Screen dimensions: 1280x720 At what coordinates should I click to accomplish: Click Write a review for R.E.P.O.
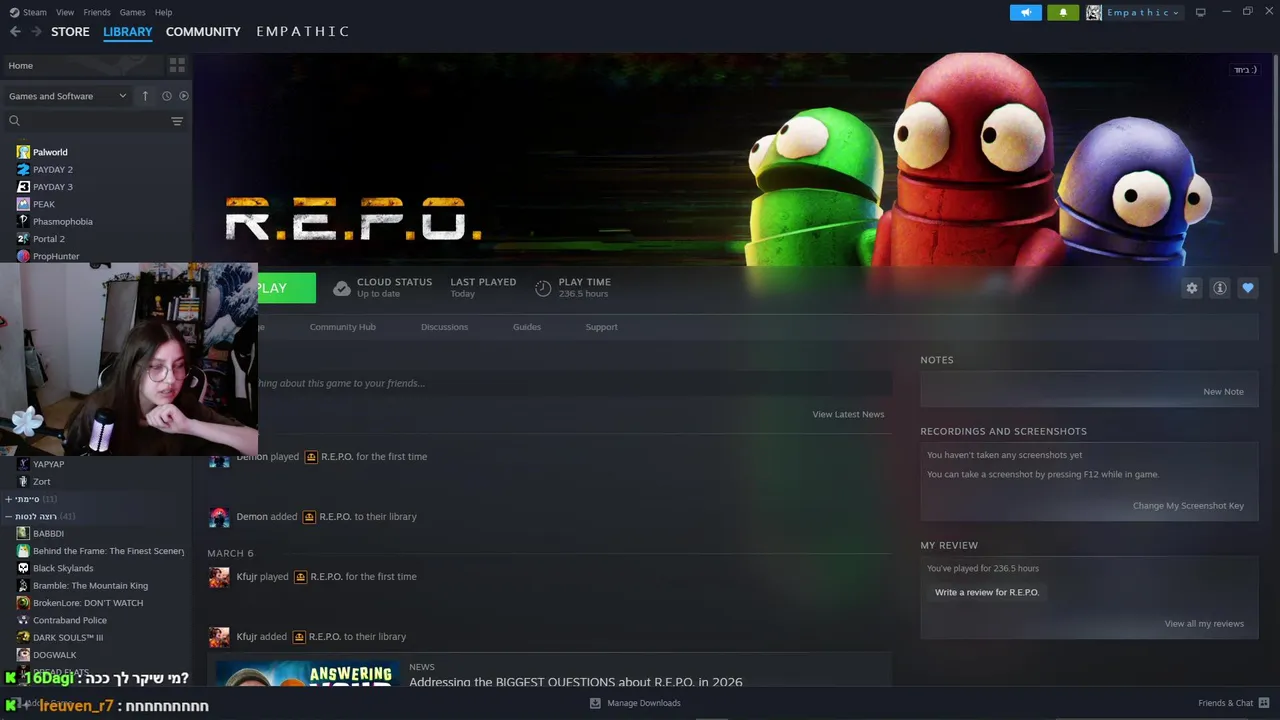tap(987, 592)
